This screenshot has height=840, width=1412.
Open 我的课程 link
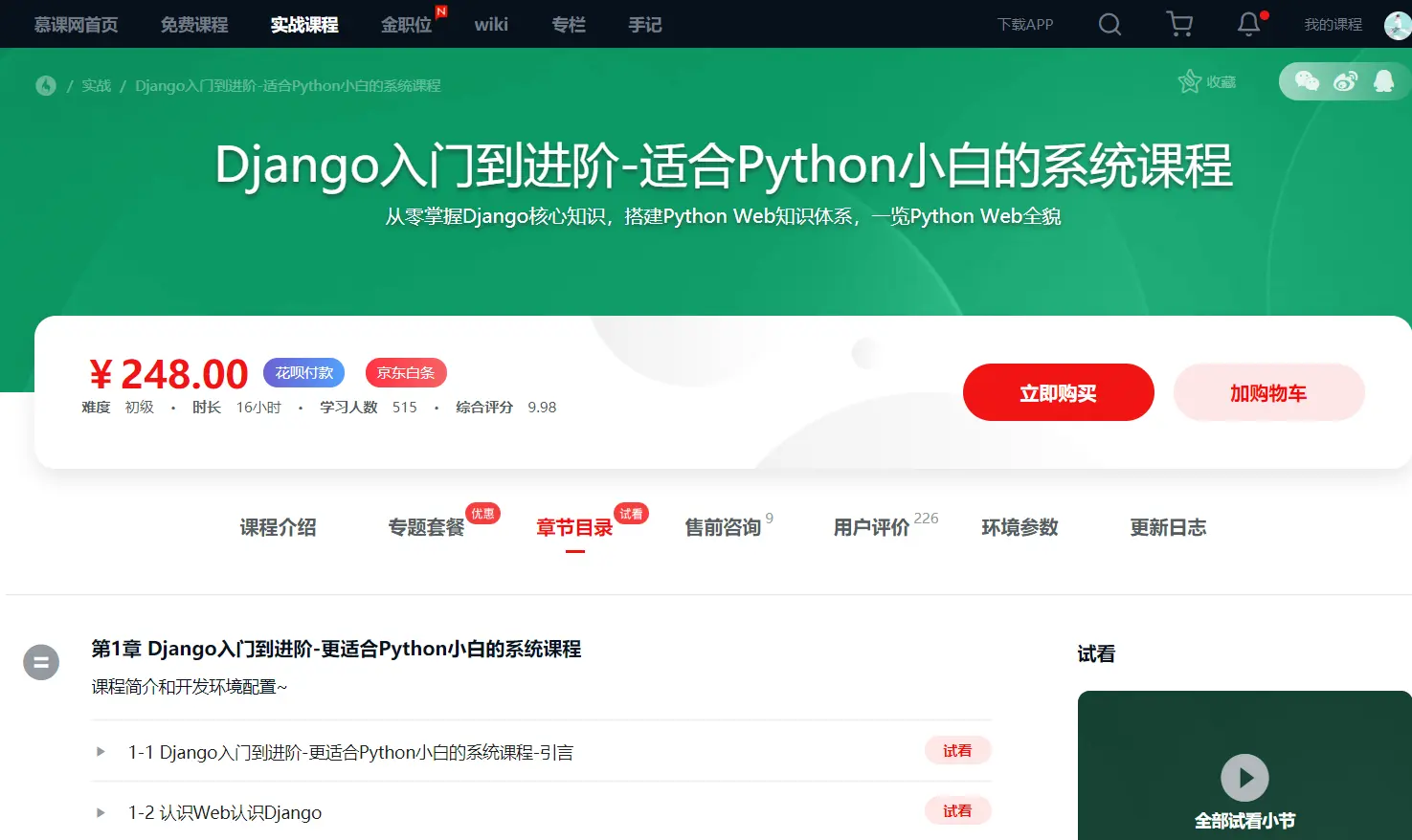(1334, 25)
